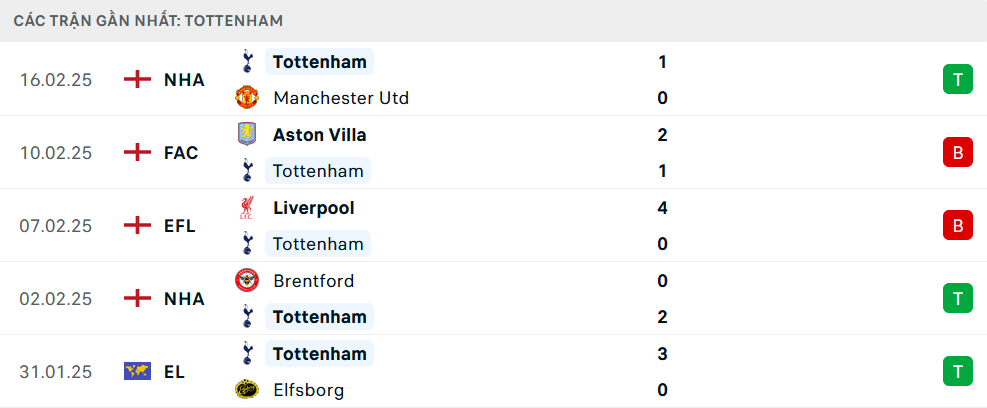Click the Liverpool club crest
Image resolution: width=987 pixels, height=408 pixels.
tap(247, 208)
